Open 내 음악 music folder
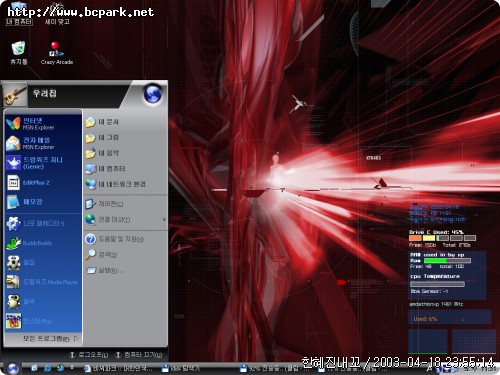The width and height of the screenshot is (500, 375). [125, 153]
